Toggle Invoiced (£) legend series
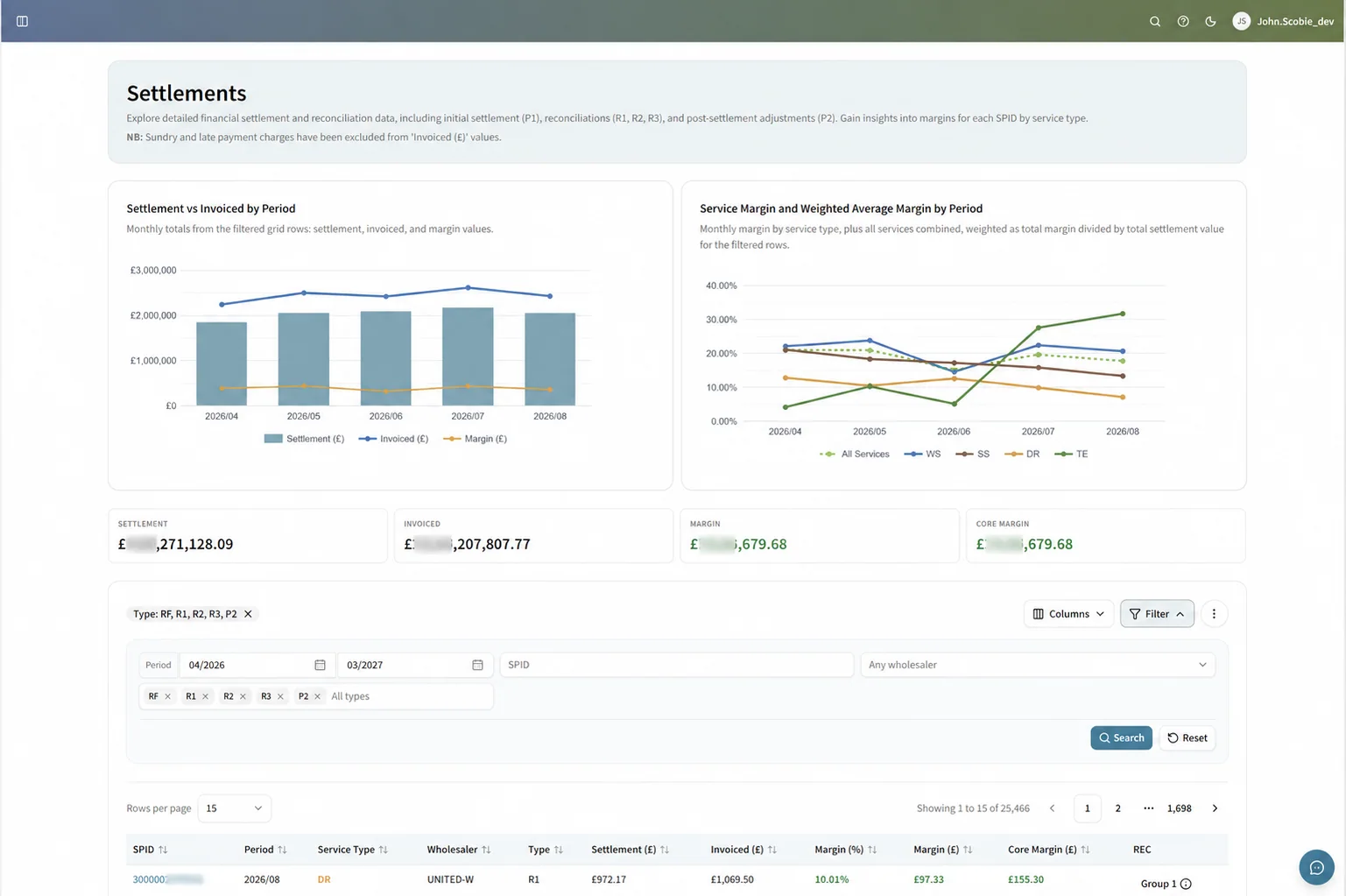Screen dimensions: 1346x896 tap(393, 439)
